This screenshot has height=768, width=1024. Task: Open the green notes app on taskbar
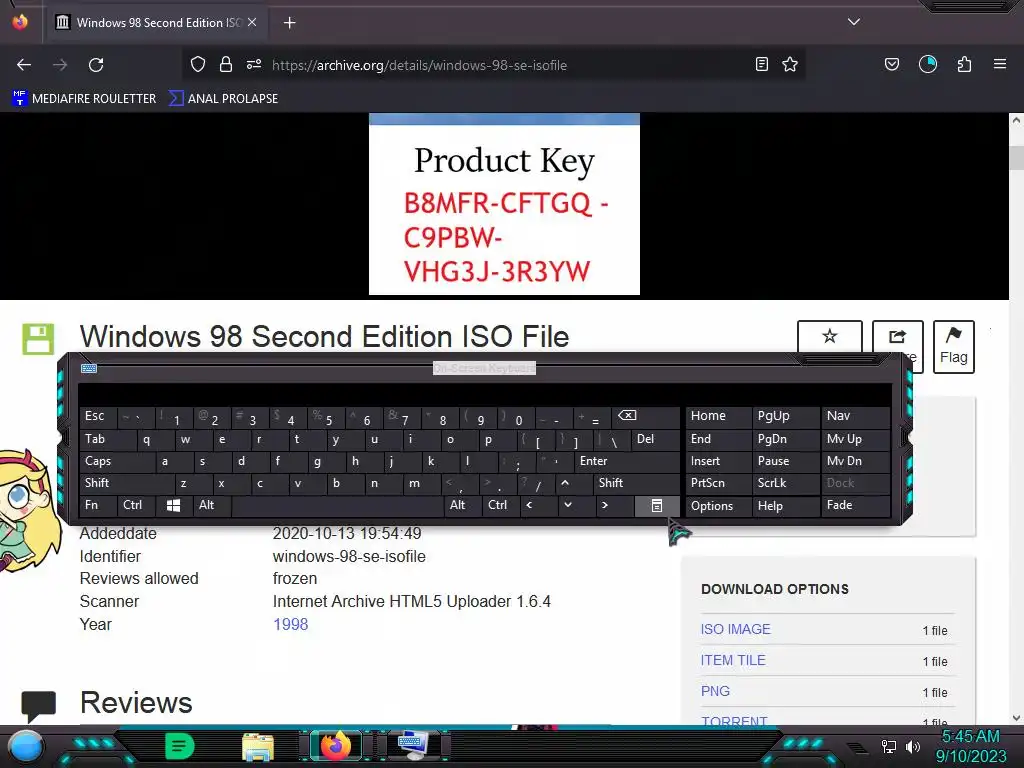click(180, 746)
